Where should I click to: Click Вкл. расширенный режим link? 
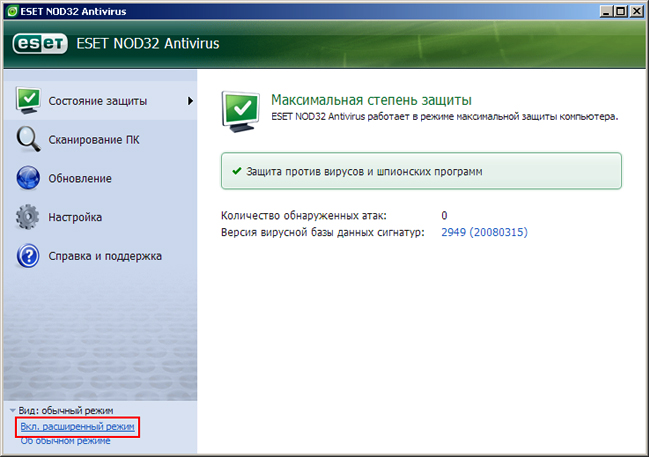coord(77,426)
